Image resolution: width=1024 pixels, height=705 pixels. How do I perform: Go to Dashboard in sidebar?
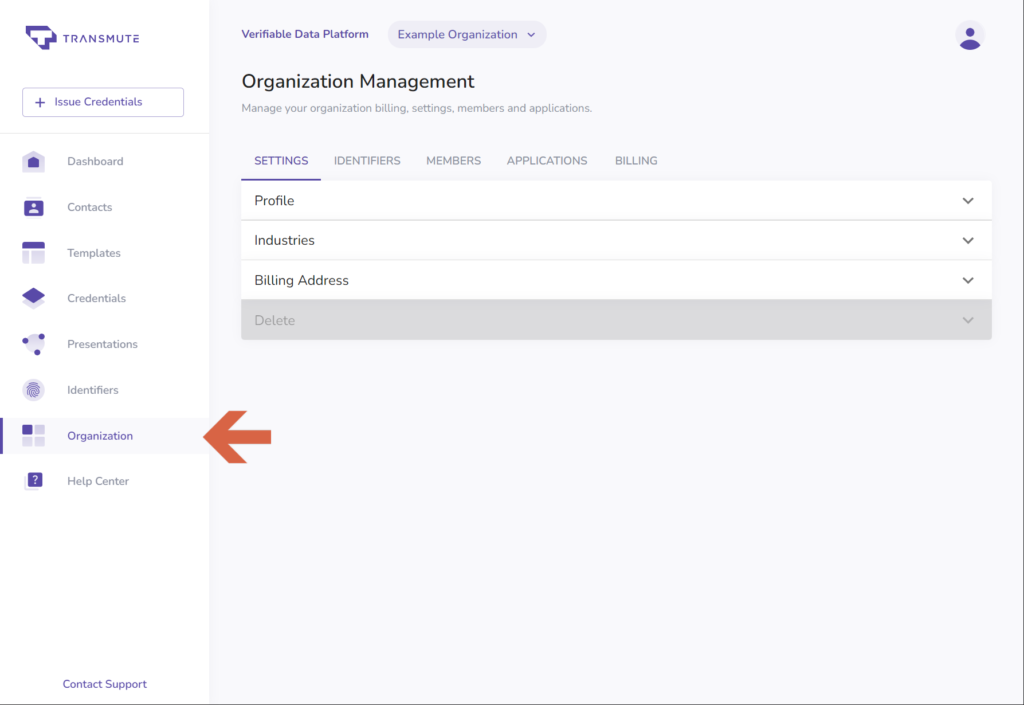point(95,161)
